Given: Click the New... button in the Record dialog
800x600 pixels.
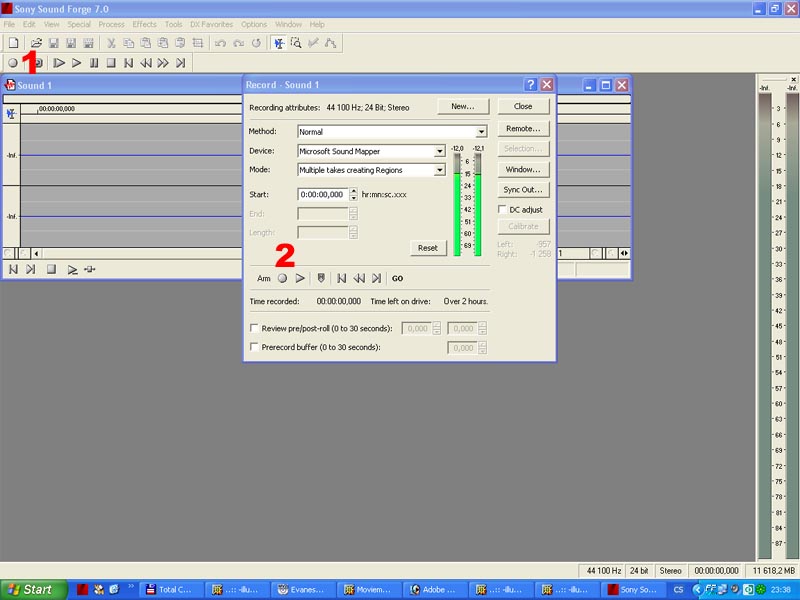Looking at the screenshot, I should click(463, 106).
